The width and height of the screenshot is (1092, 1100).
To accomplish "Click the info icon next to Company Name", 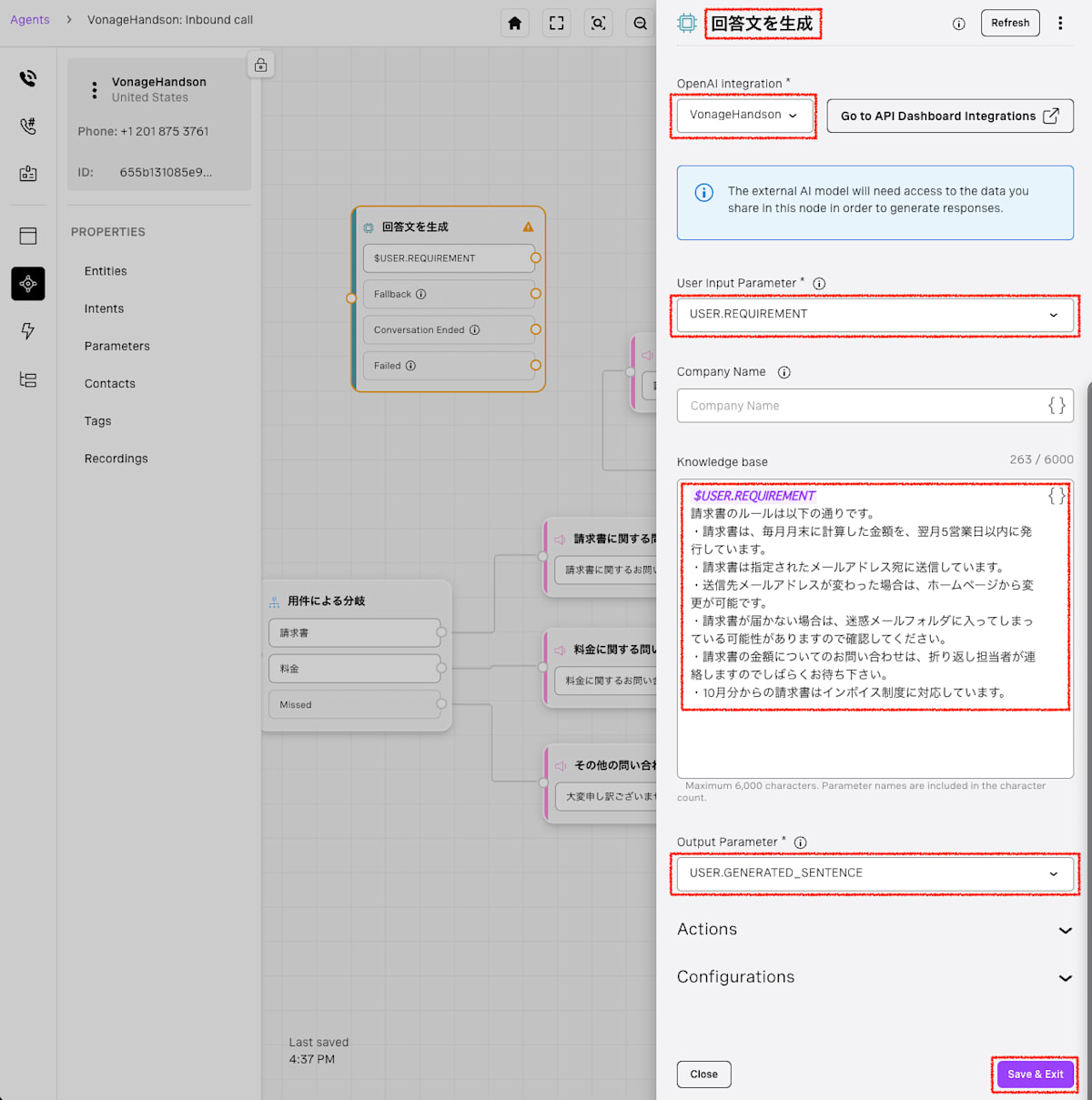I will pyautogui.click(x=784, y=372).
